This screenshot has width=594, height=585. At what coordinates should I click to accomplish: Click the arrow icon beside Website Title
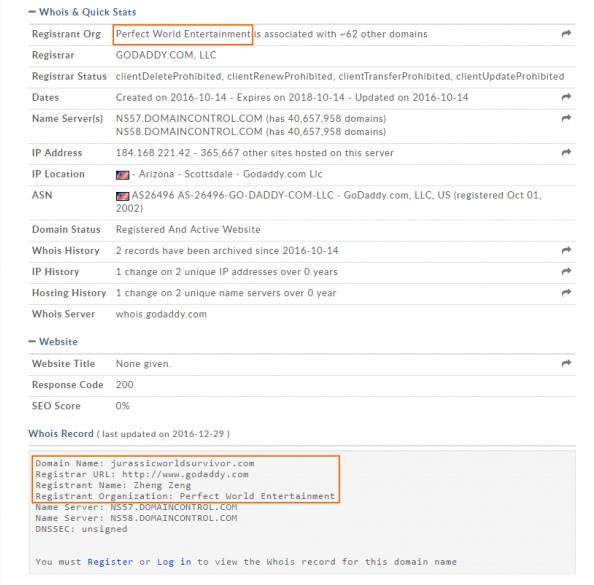pyautogui.click(x=566, y=363)
